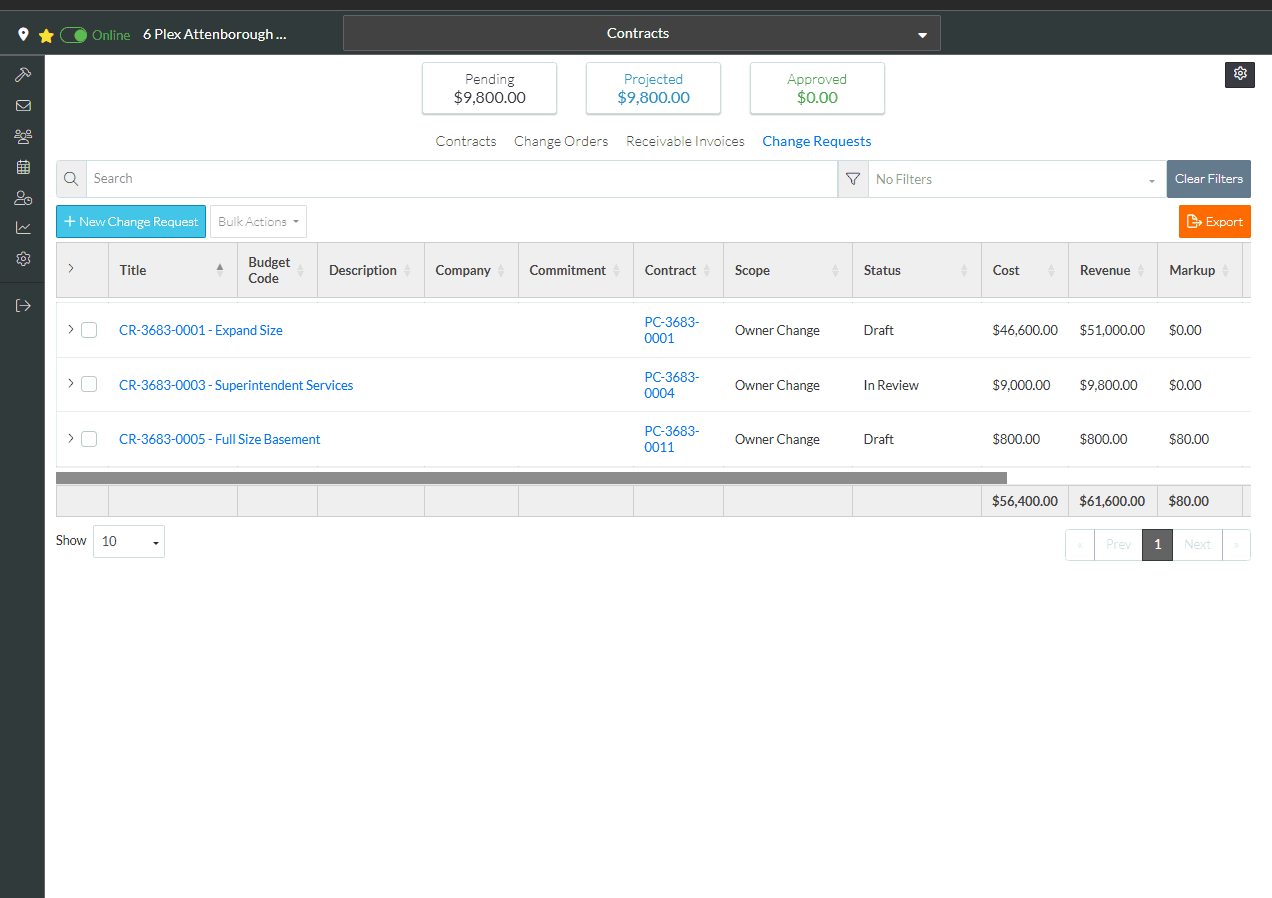Open the envelope messages sidebar icon
1272x898 pixels.
[23, 105]
